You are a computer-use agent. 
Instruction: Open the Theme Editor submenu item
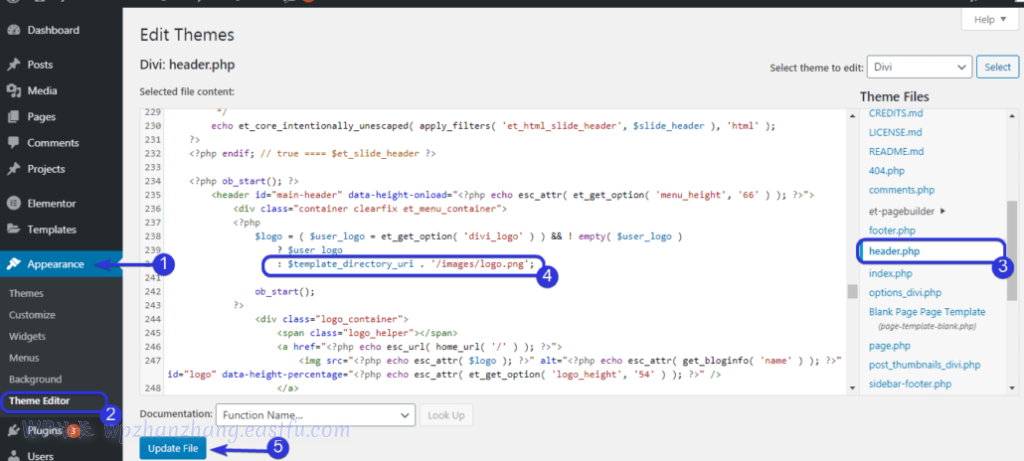38,401
